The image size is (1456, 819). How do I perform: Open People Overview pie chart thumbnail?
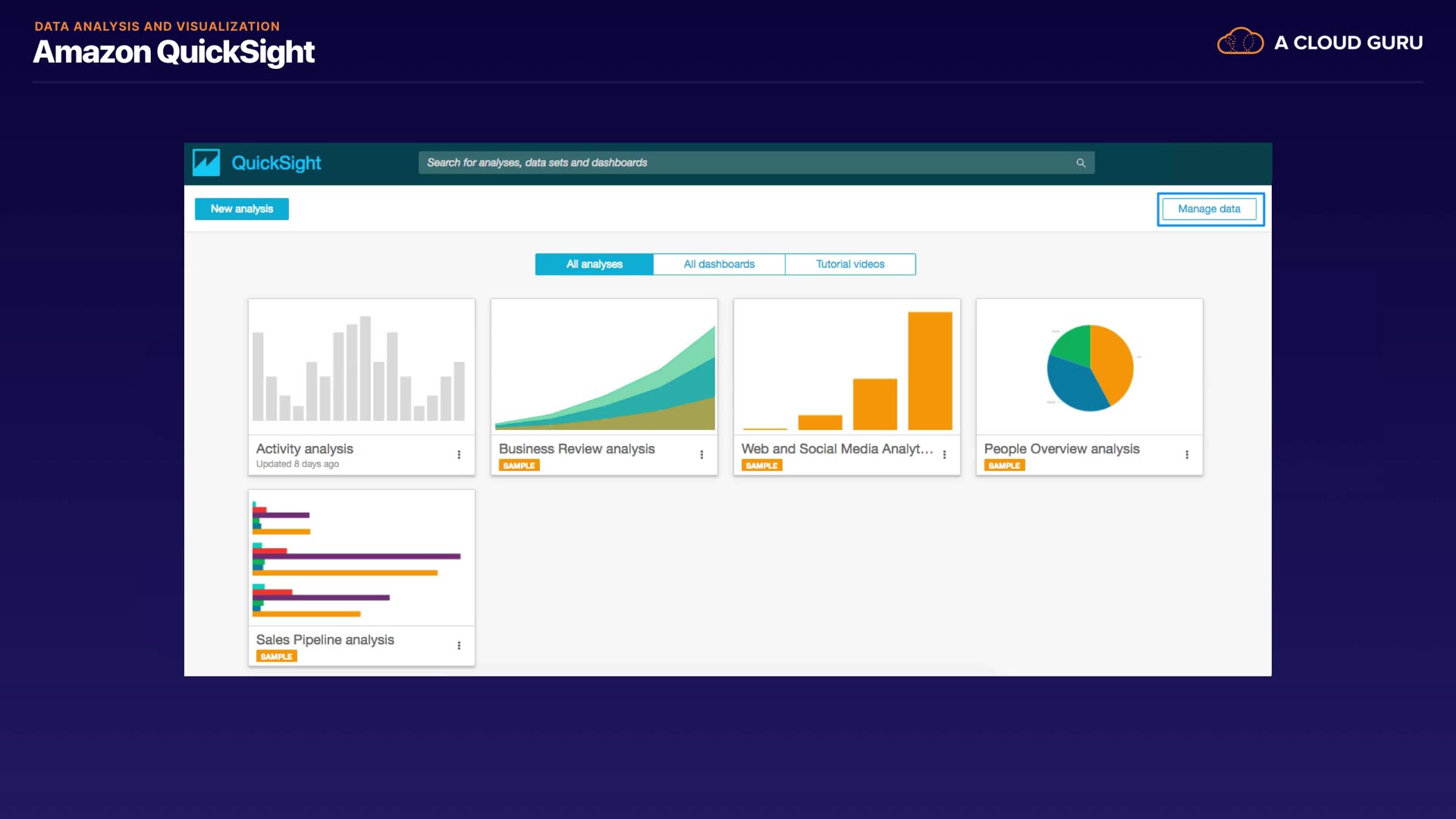click(x=1090, y=367)
